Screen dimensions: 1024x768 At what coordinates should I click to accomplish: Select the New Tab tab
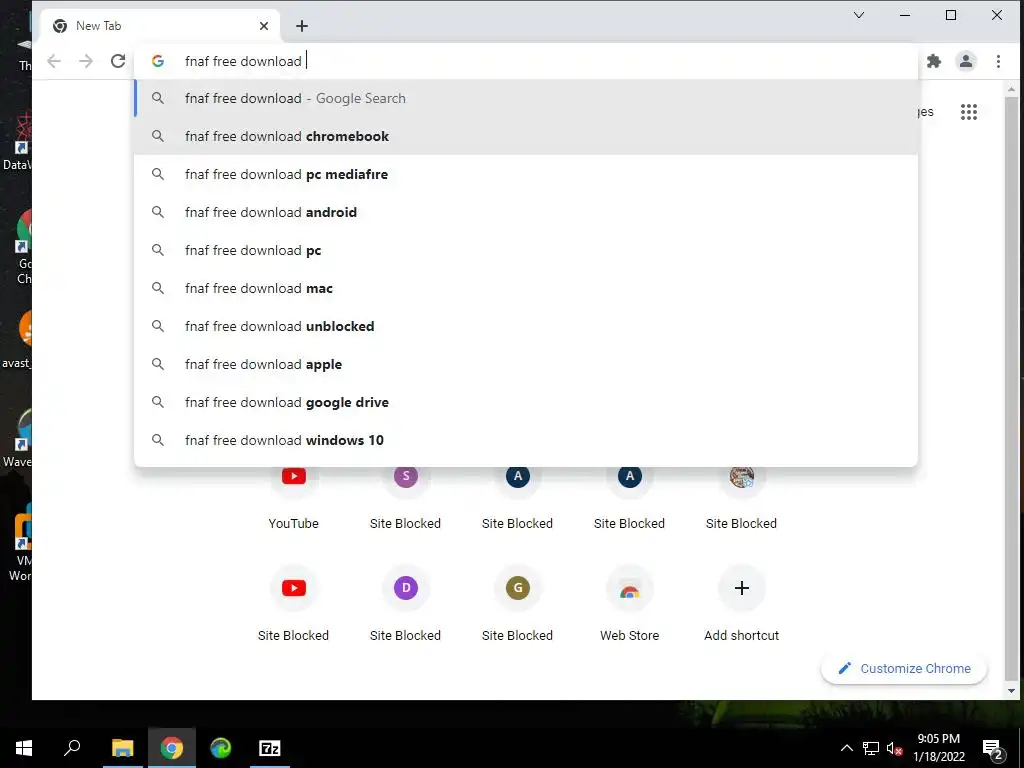coord(160,26)
